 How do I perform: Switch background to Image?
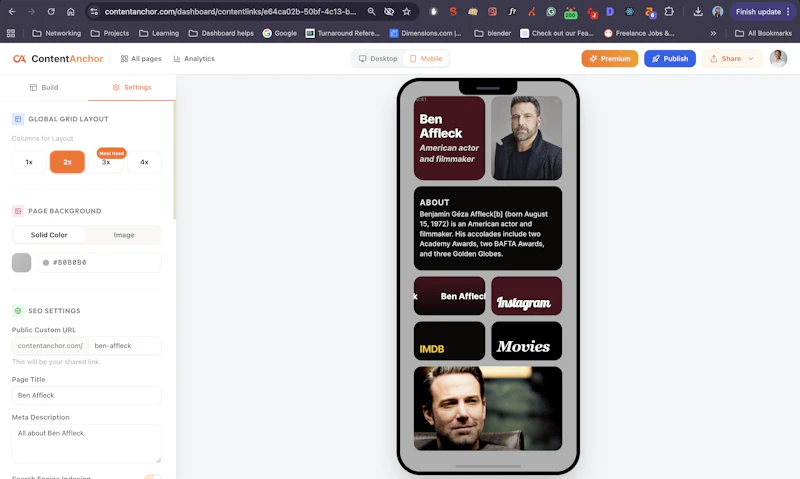click(x=124, y=235)
